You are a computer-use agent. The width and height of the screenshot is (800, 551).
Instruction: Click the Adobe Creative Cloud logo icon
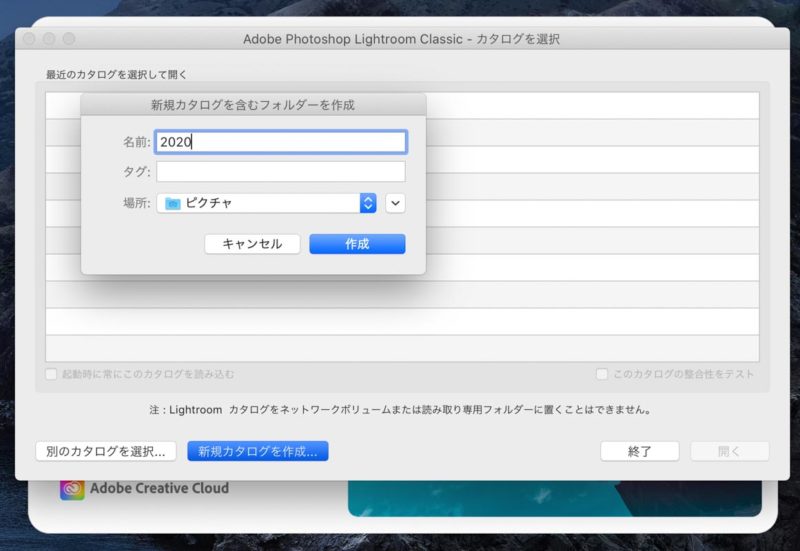point(72,489)
